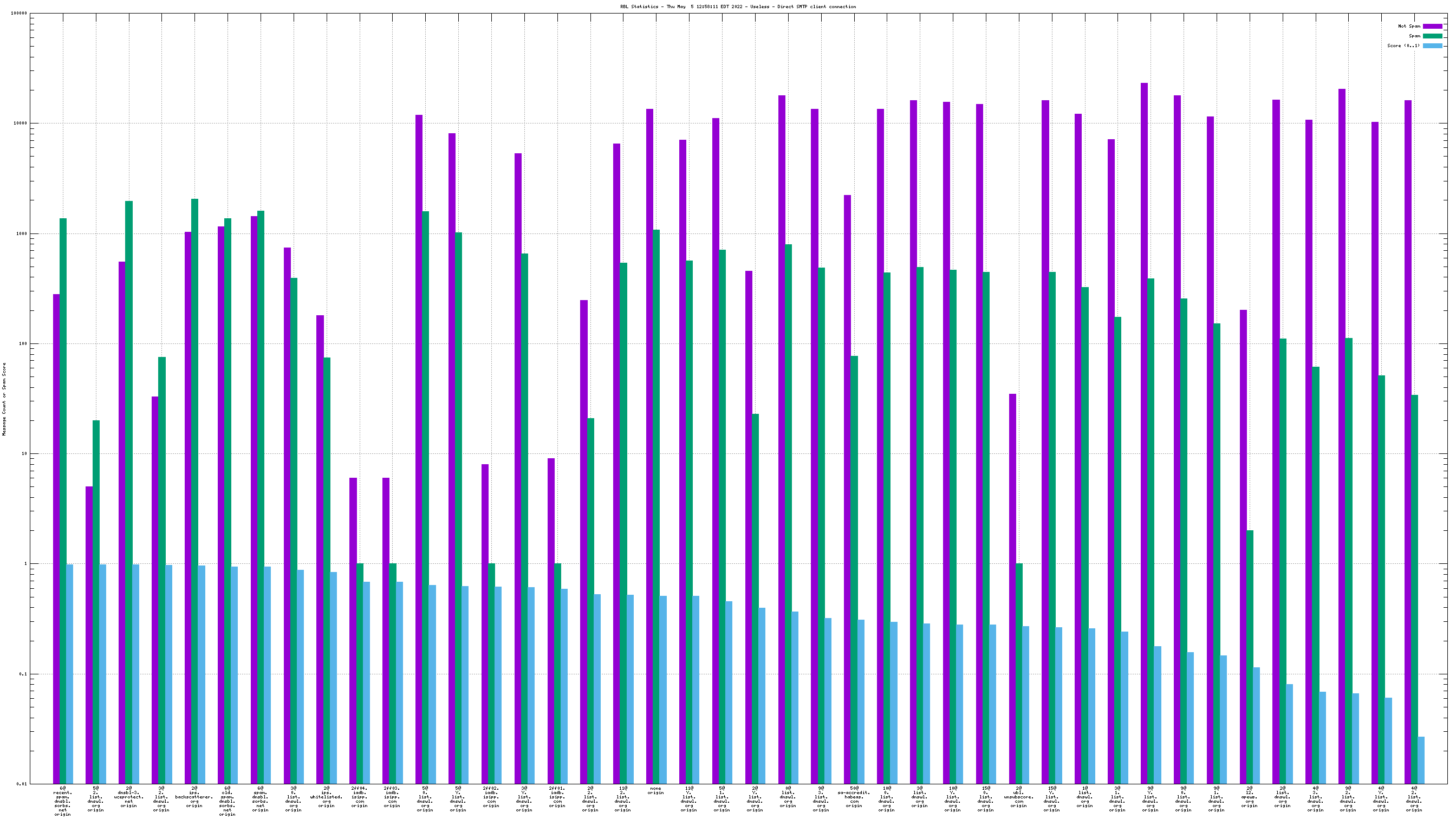1456x819 pixels.
Task: Click the green Spam legend swatch
Action: [x=1432, y=36]
